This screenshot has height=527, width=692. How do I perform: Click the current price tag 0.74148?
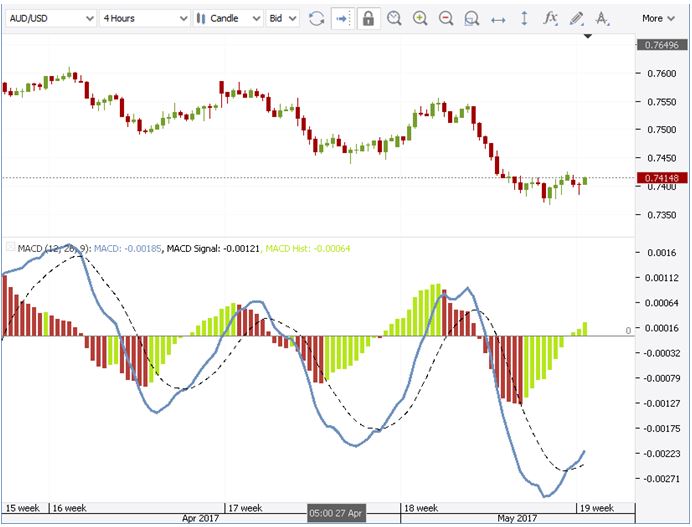662,178
